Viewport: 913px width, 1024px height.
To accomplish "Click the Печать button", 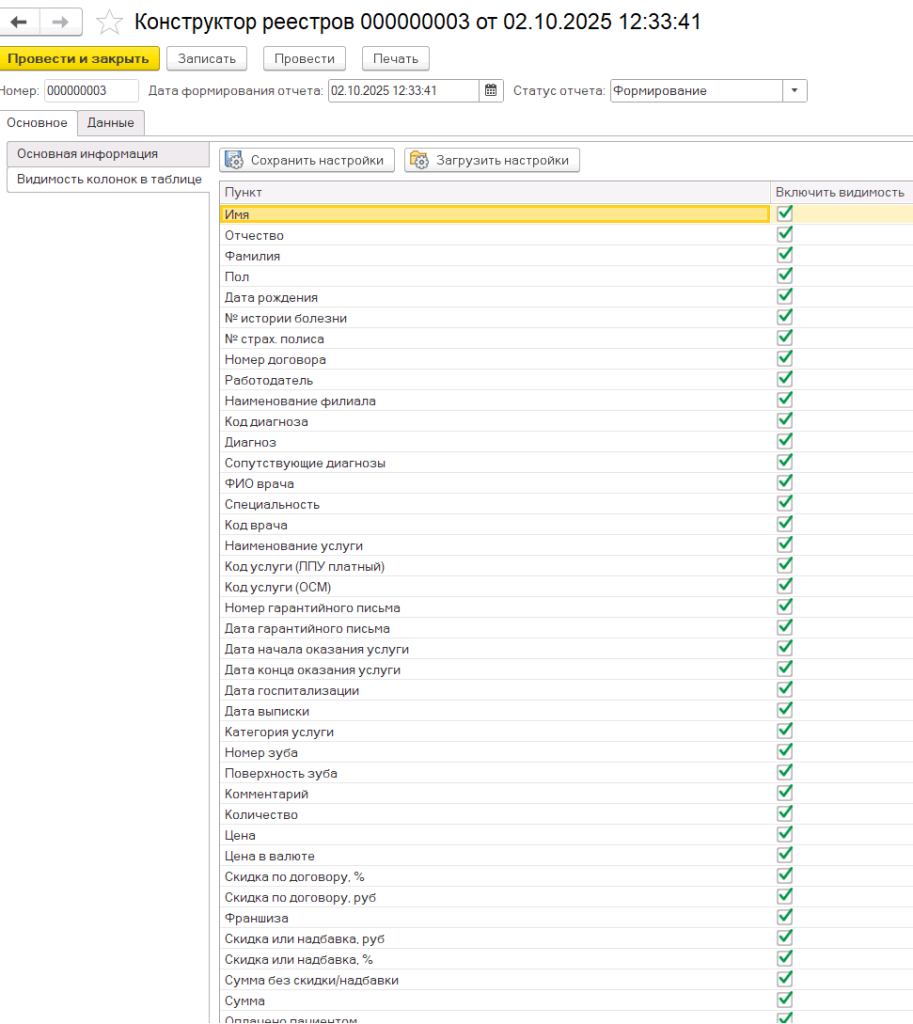I will [x=395, y=59].
